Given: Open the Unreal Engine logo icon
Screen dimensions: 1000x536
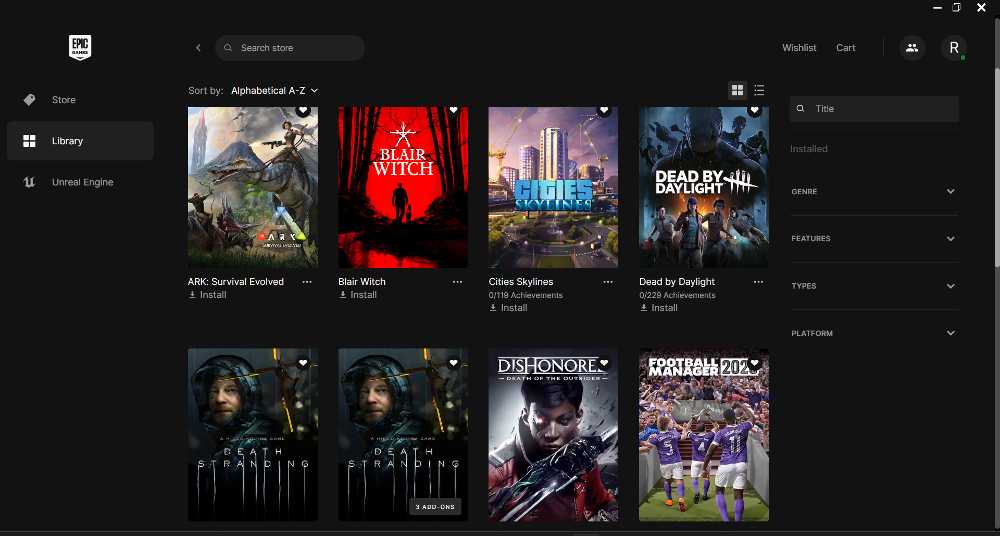Looking at the screenshot, I should click(x=29, y=182).
